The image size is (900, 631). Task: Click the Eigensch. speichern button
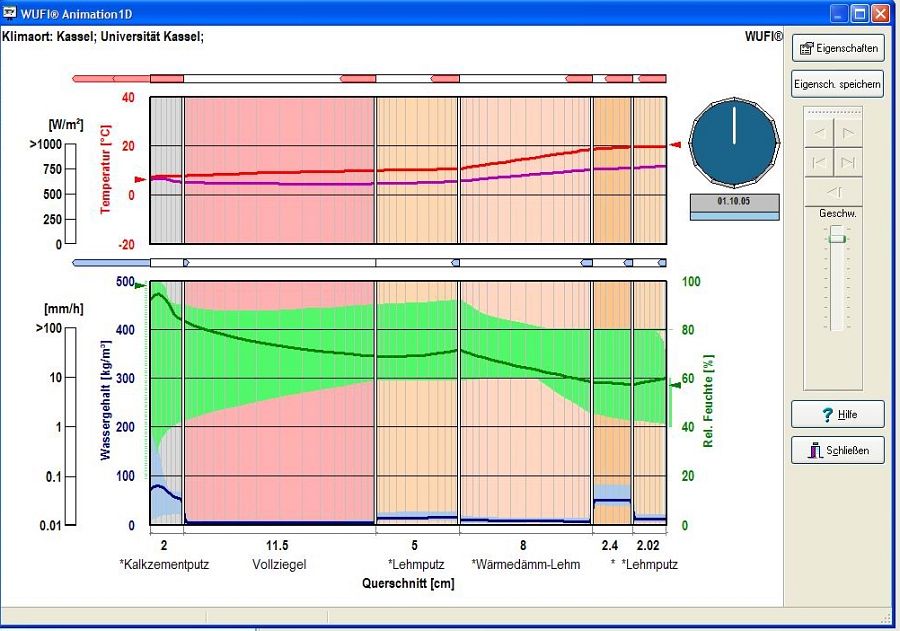click(837, 84)
